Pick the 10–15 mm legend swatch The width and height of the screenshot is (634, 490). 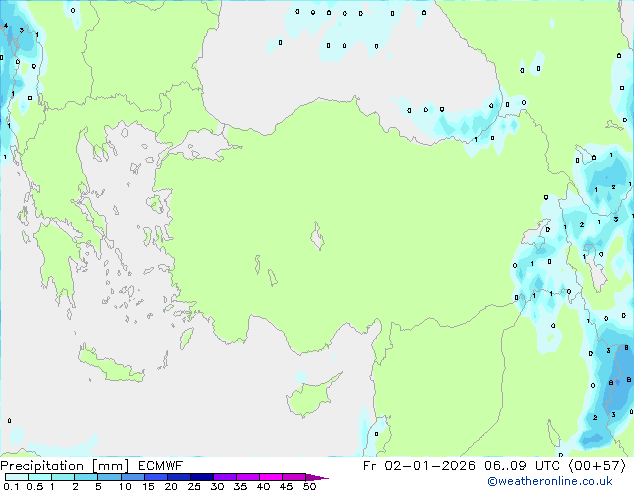pos(132,477)
